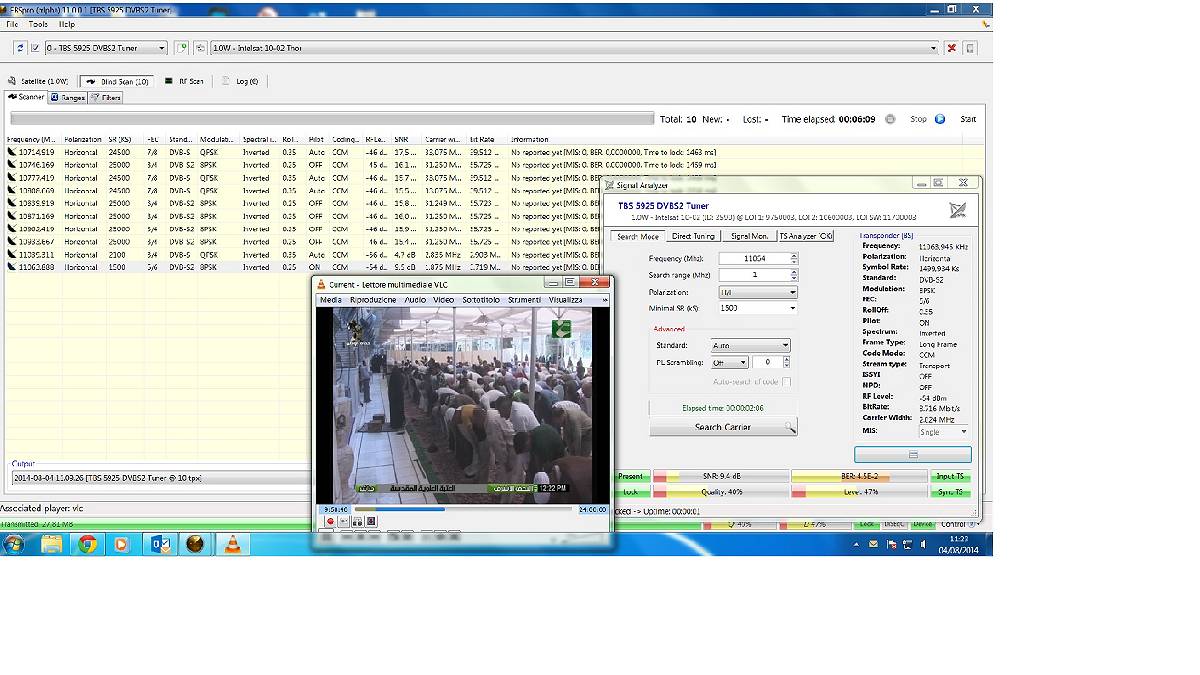Viewport: 1200px width, 675px height.
Task: Open the Filters sub-tab
Action: tap(106, 97)
